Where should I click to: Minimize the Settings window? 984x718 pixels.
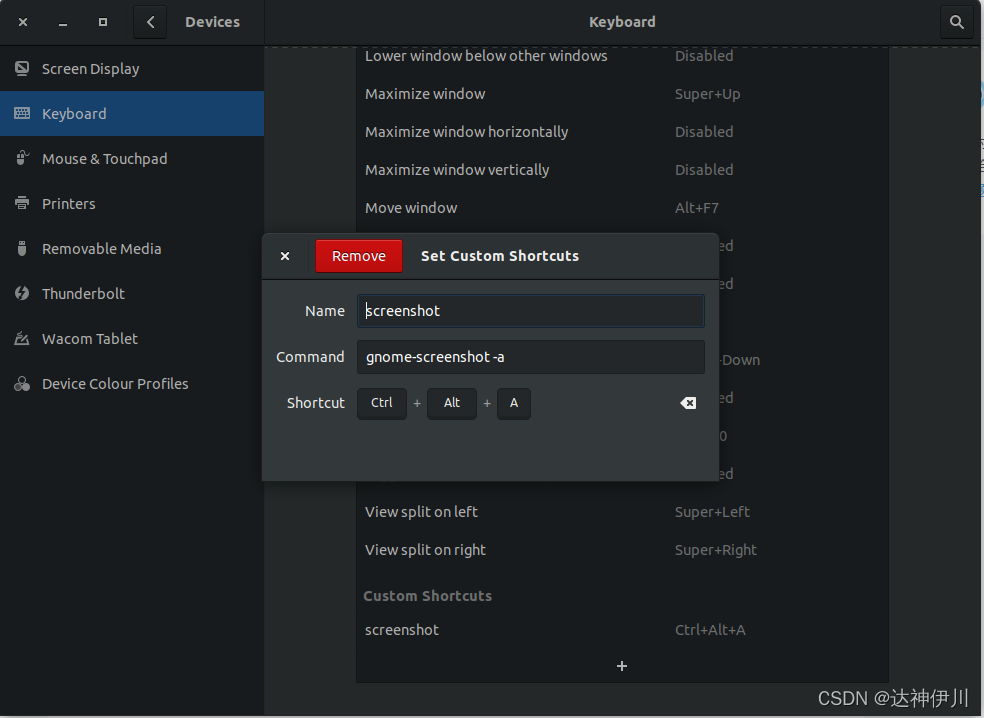pos(63,22)
